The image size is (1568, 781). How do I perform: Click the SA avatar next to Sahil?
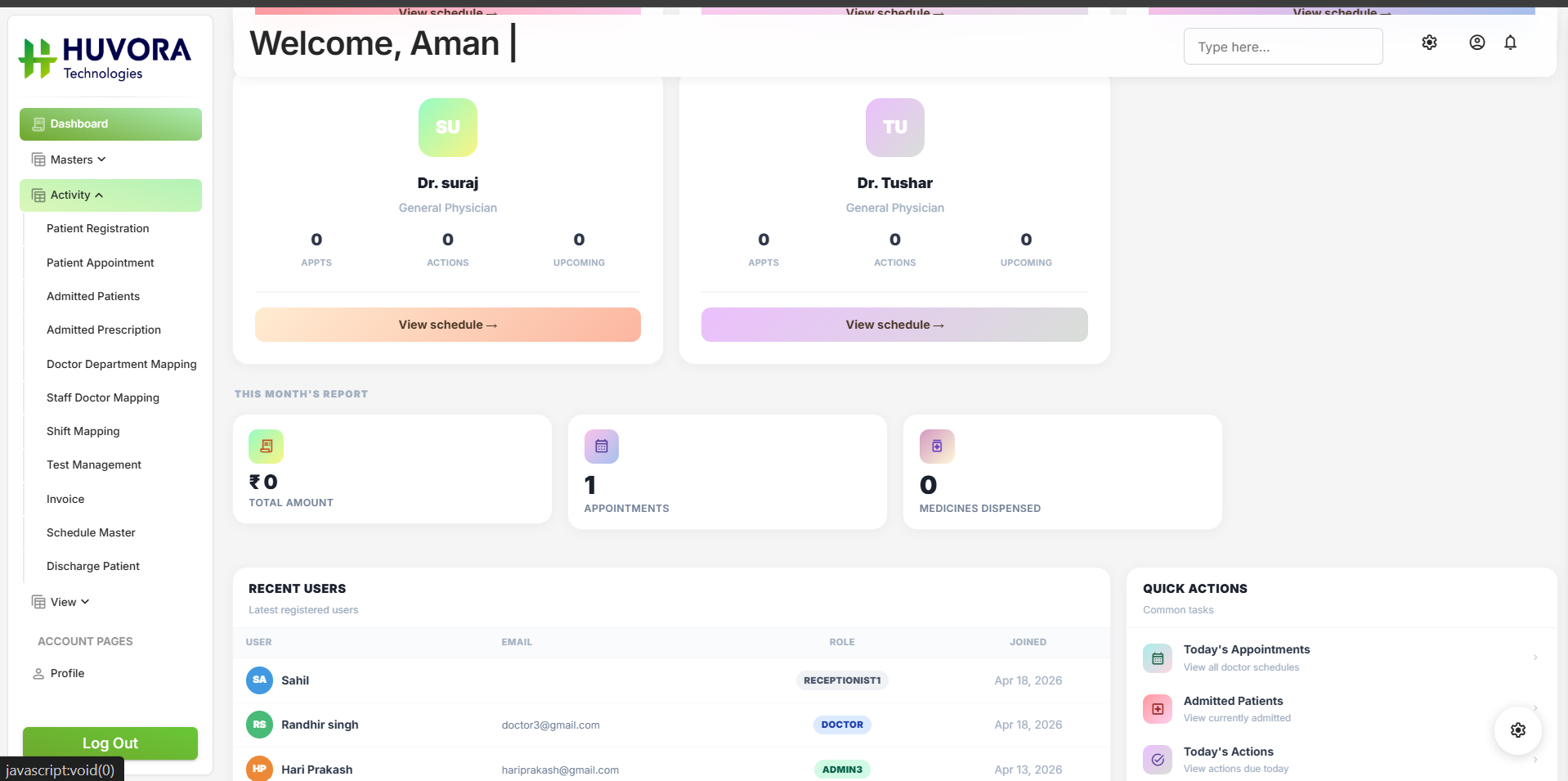[x=260, y=680]
